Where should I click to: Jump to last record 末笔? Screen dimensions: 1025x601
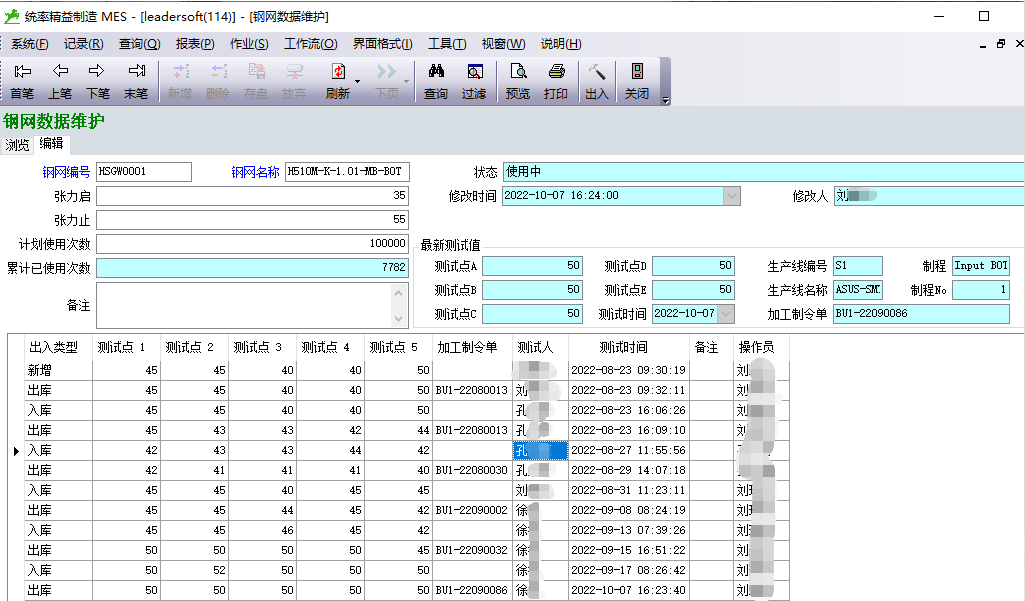pos(136,81)
